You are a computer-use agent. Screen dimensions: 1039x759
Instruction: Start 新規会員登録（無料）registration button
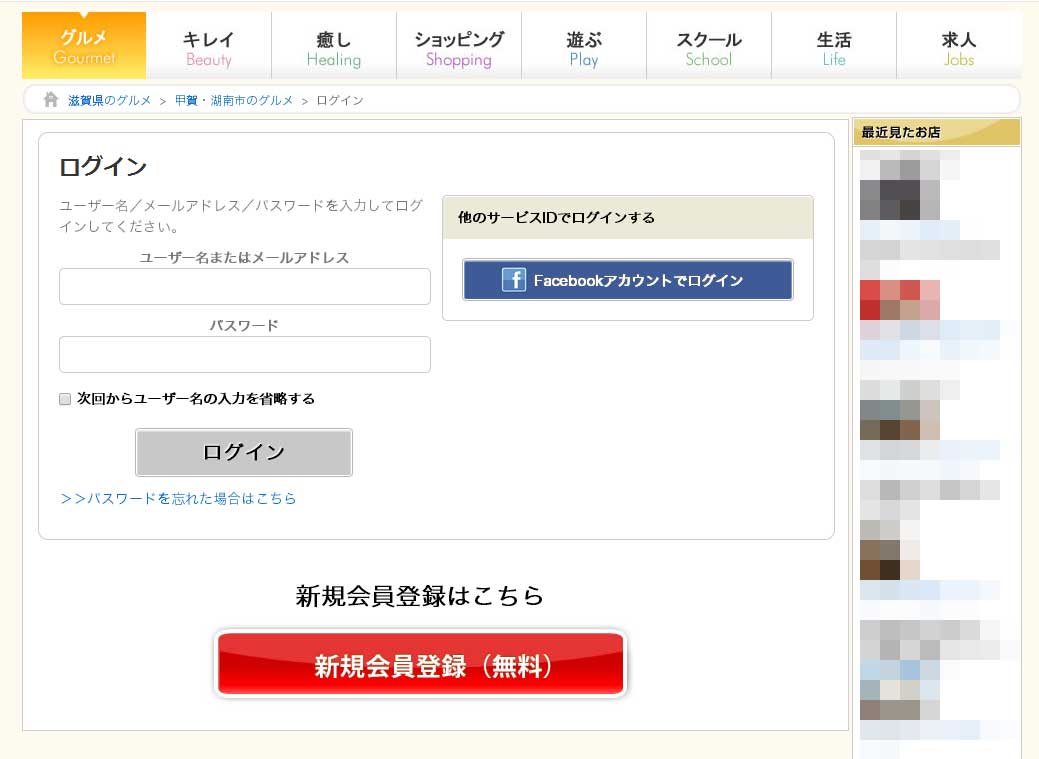click(421, 664)
